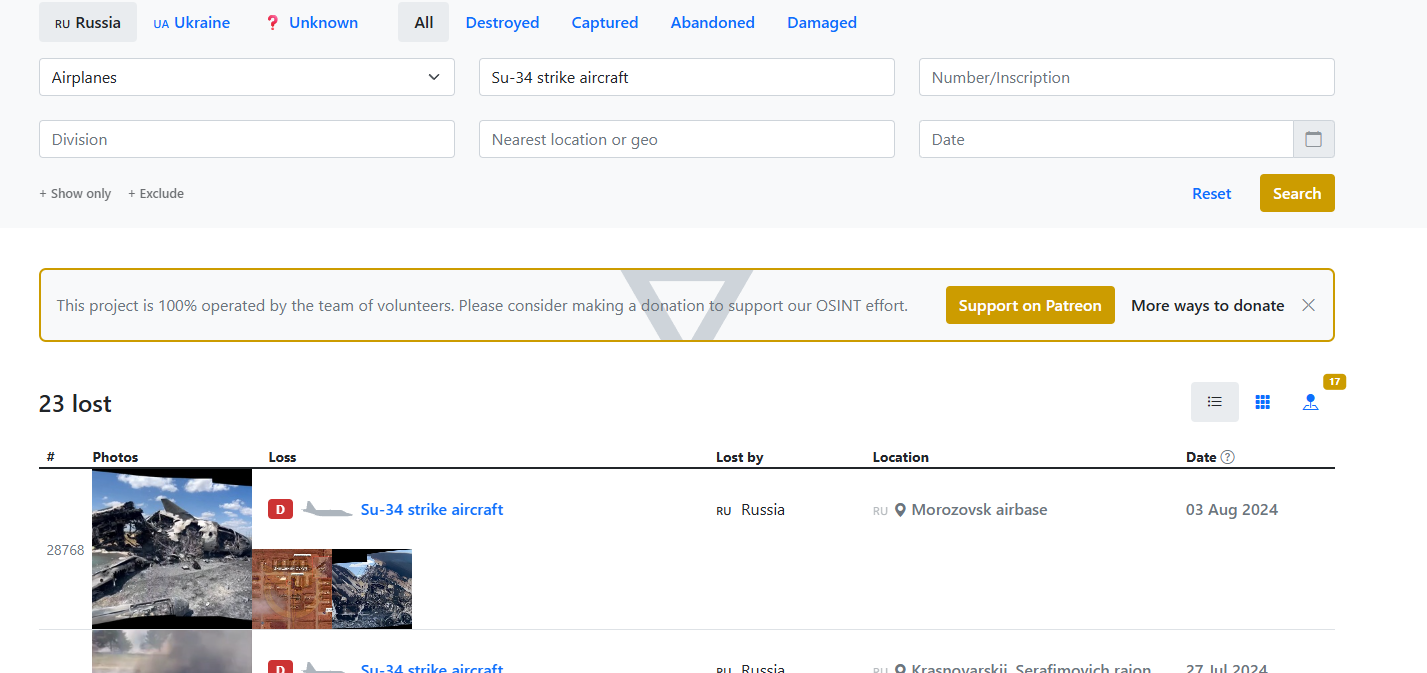1427x673 pixels.
Task: Open Su-34 strike aircraft link, Morozovsk row
Action: [432, 510]
